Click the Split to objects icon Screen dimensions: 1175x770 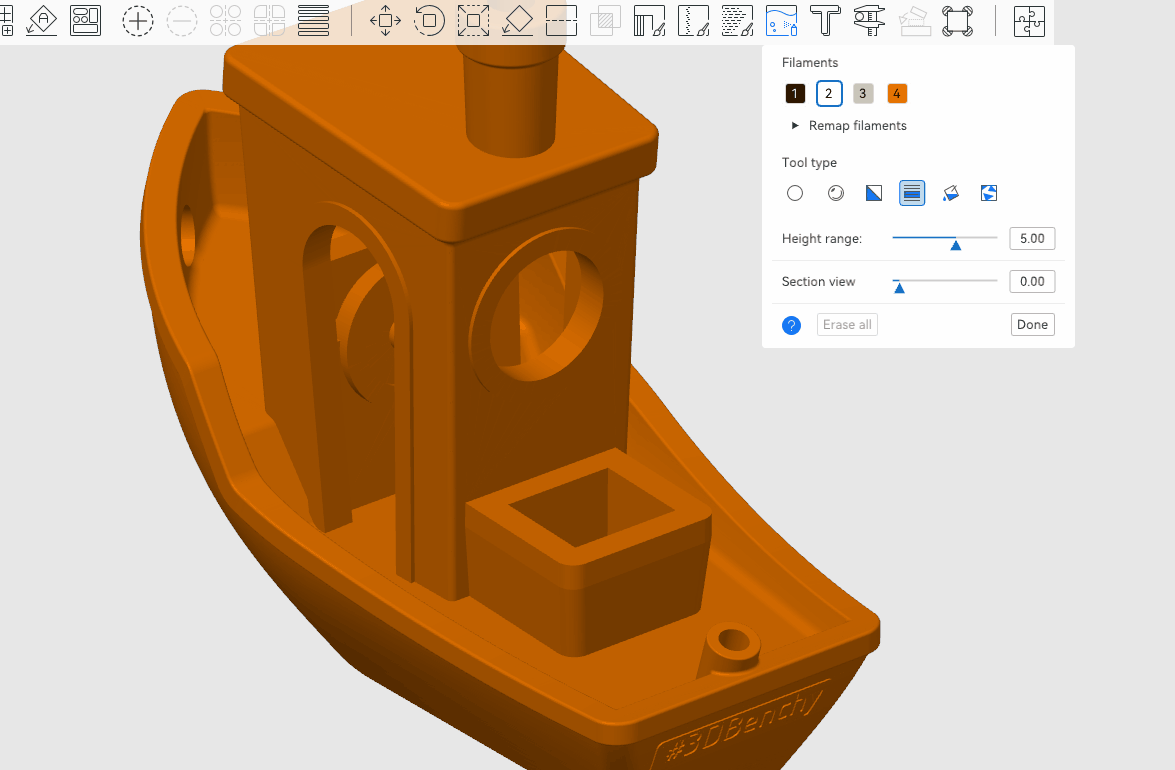click(225, 20)
